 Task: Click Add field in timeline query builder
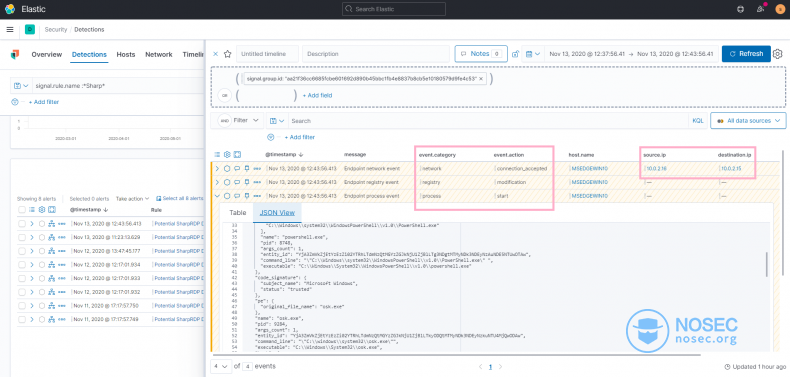click(x=317, y=95)
